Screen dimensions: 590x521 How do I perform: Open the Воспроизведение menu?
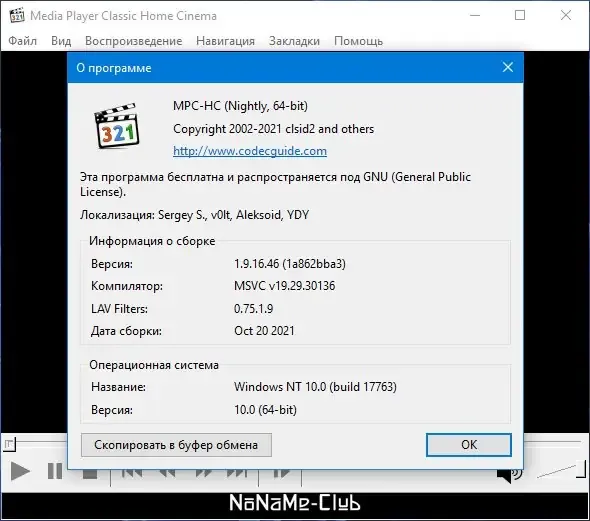134,41
